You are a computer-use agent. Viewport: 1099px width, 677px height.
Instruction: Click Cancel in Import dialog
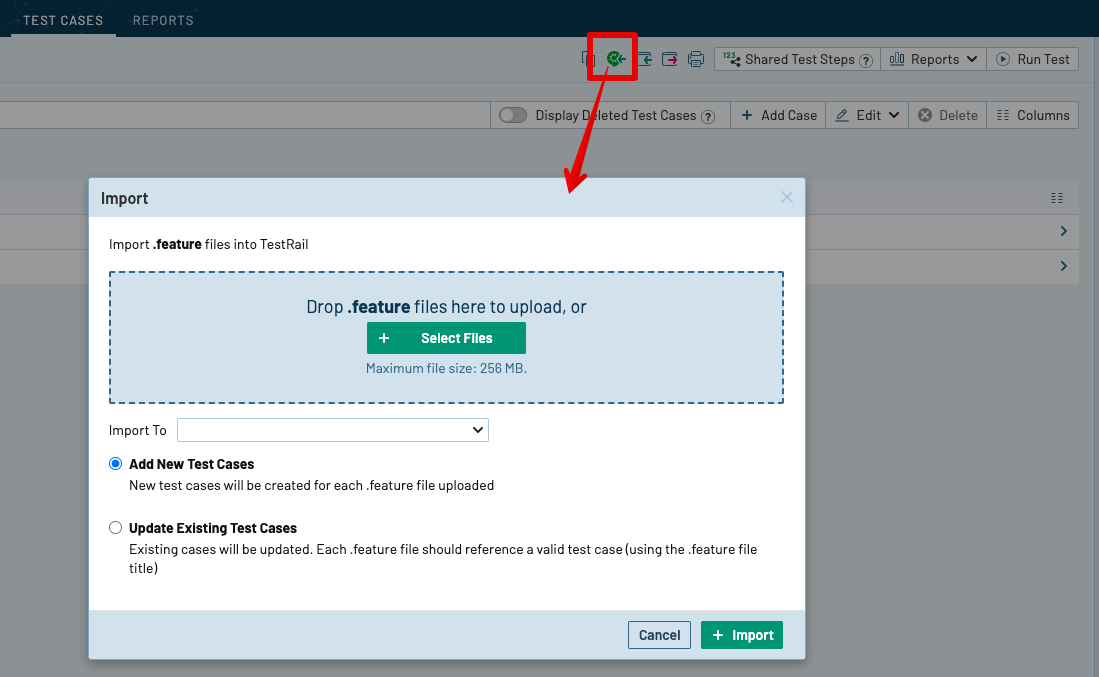pyautogui.click(x=660, y=635)
